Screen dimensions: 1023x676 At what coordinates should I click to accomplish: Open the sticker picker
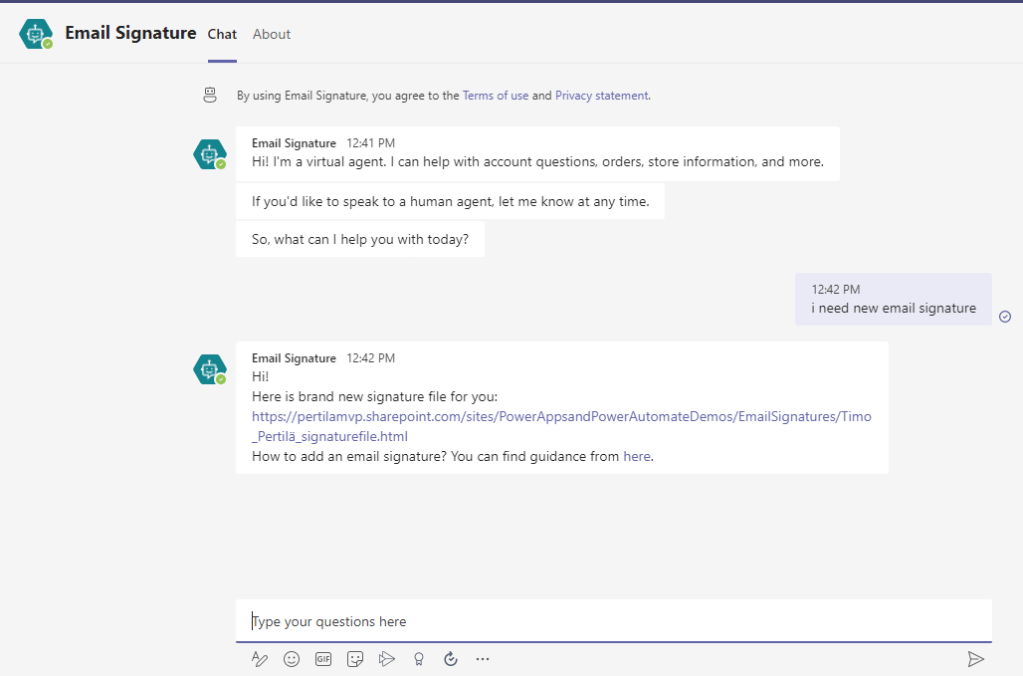355,659
